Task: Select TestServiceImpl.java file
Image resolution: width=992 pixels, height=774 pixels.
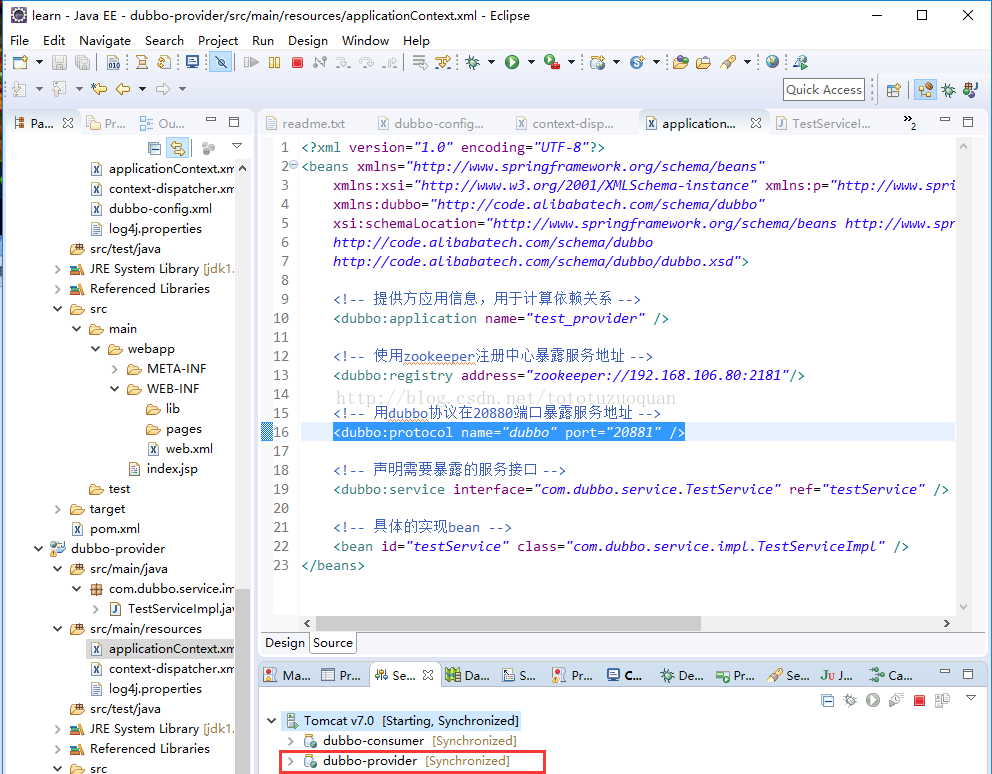Action: (x=171, y=609)
